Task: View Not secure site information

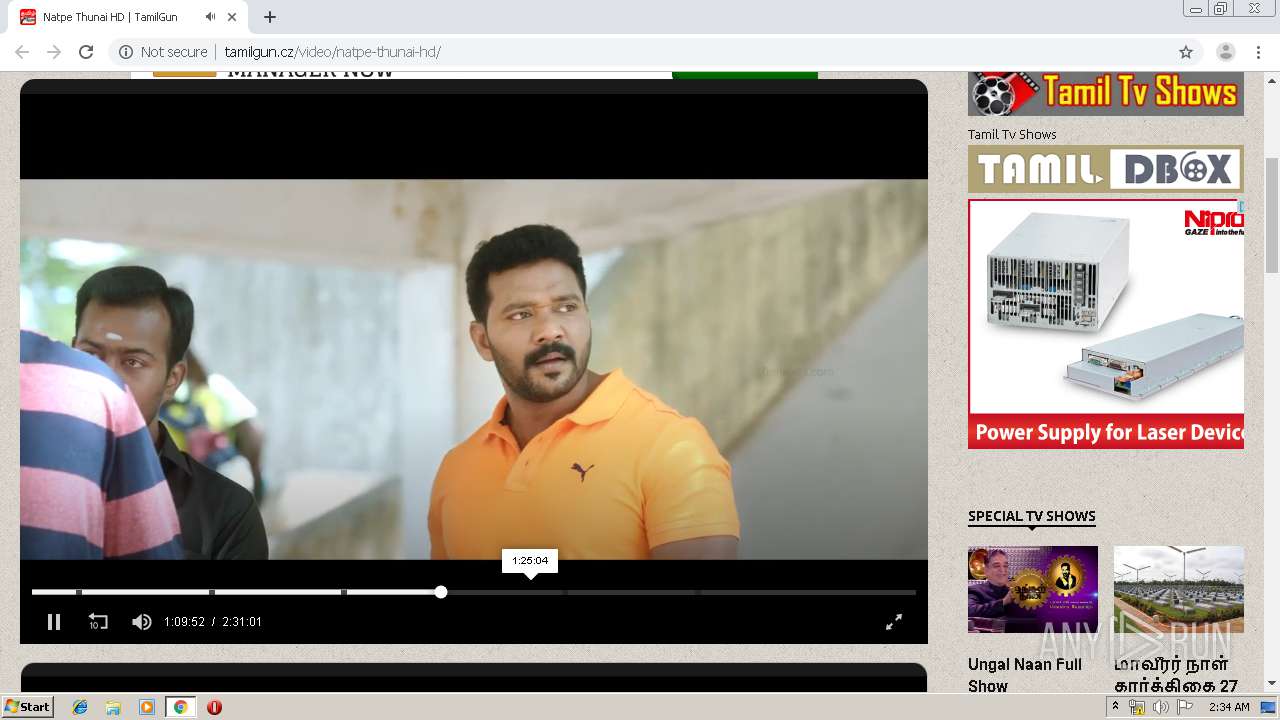Action: click(x=163, y=52)
